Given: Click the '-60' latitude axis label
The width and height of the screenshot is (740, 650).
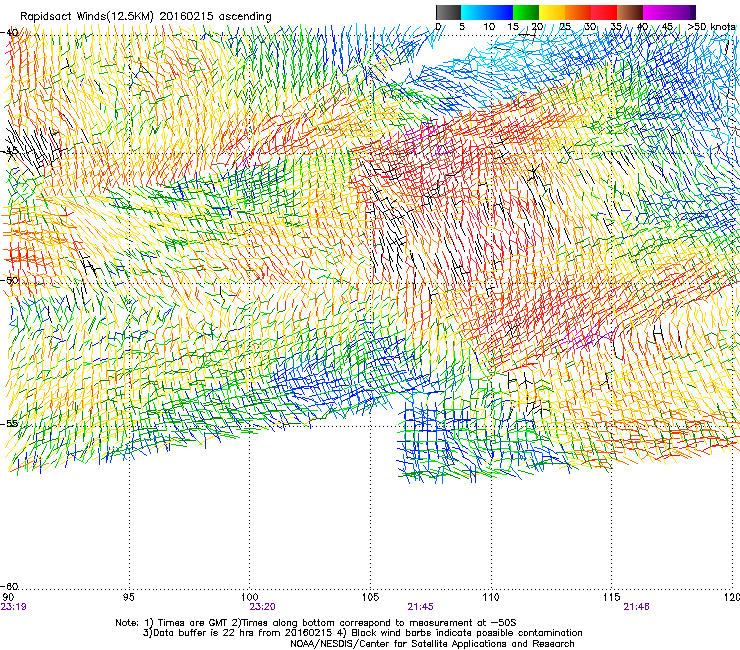Looking at the screenshot, I should [x=9, y=586].
